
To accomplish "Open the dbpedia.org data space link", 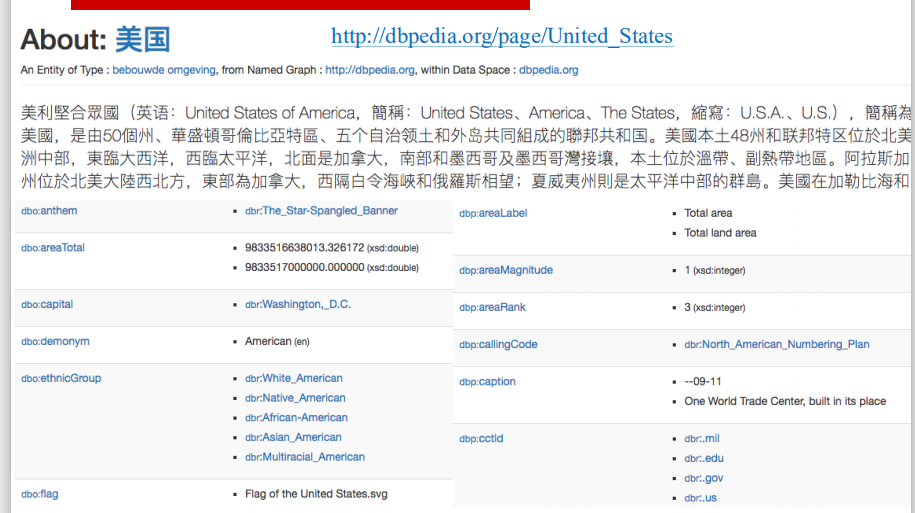I will 549,70.
